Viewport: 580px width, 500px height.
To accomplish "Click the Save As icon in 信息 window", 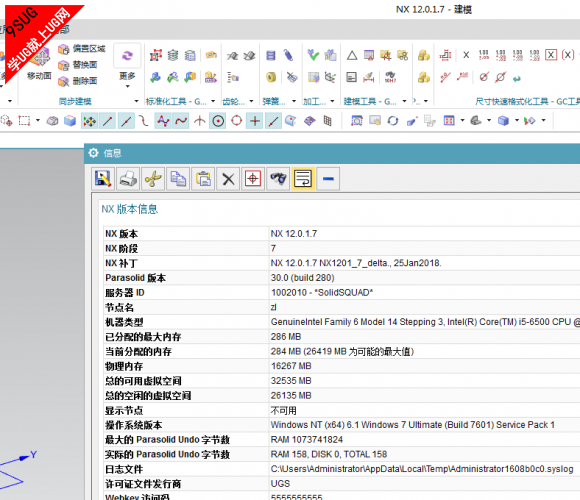I will click(103, 179).
